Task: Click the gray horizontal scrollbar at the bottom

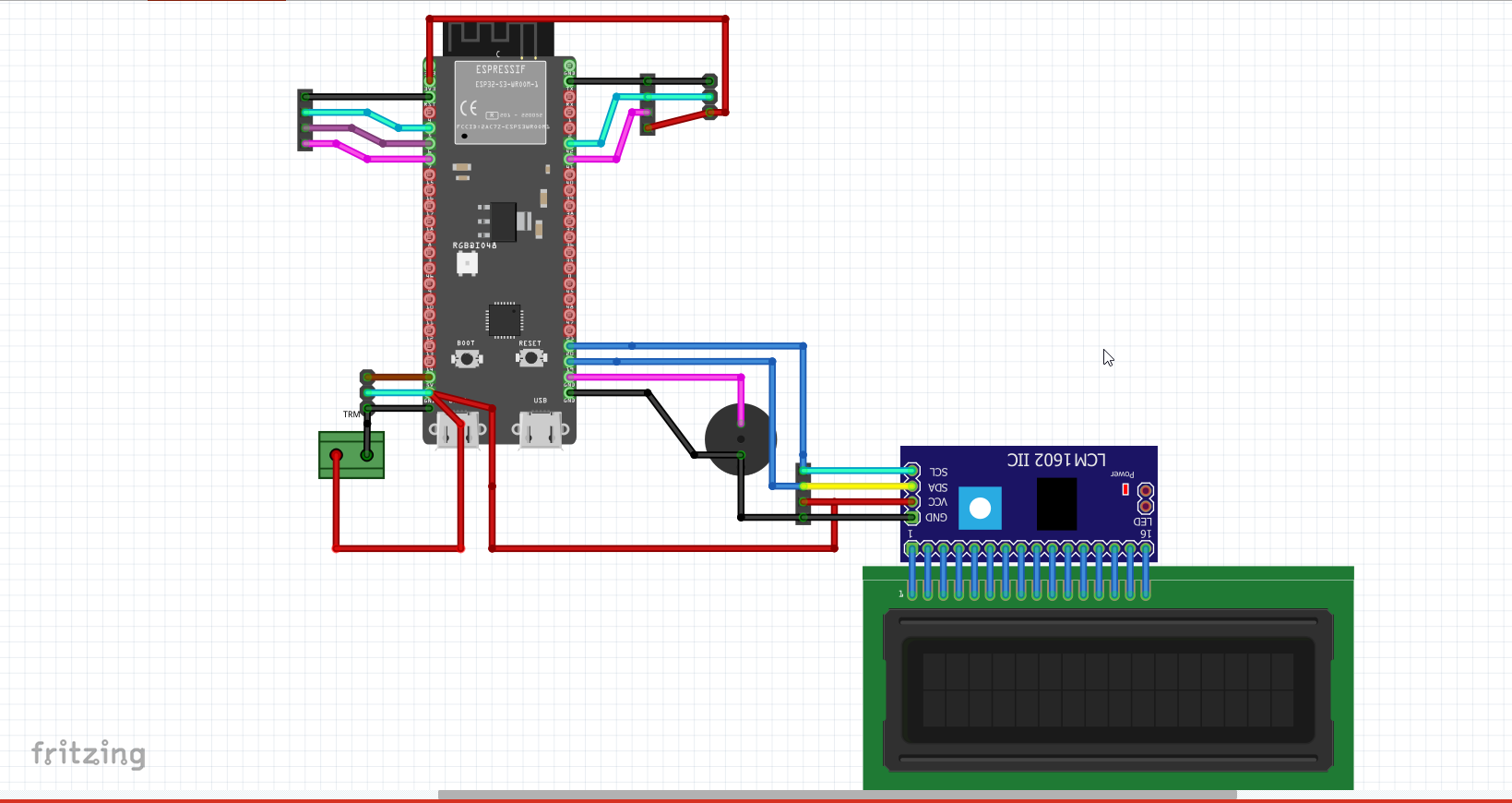Action: pos(837,795)
